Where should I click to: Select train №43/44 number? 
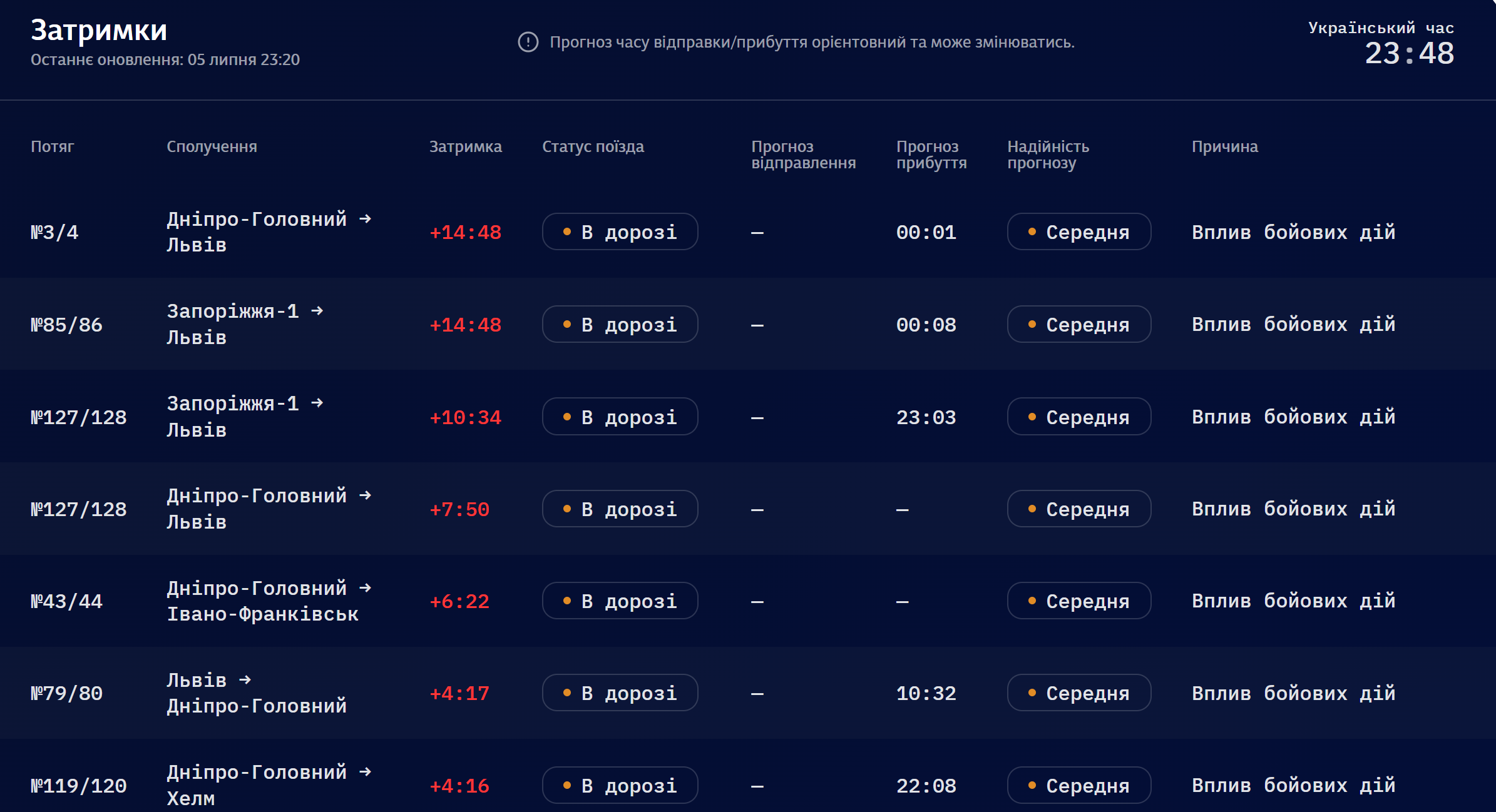(x=66, y=601)
